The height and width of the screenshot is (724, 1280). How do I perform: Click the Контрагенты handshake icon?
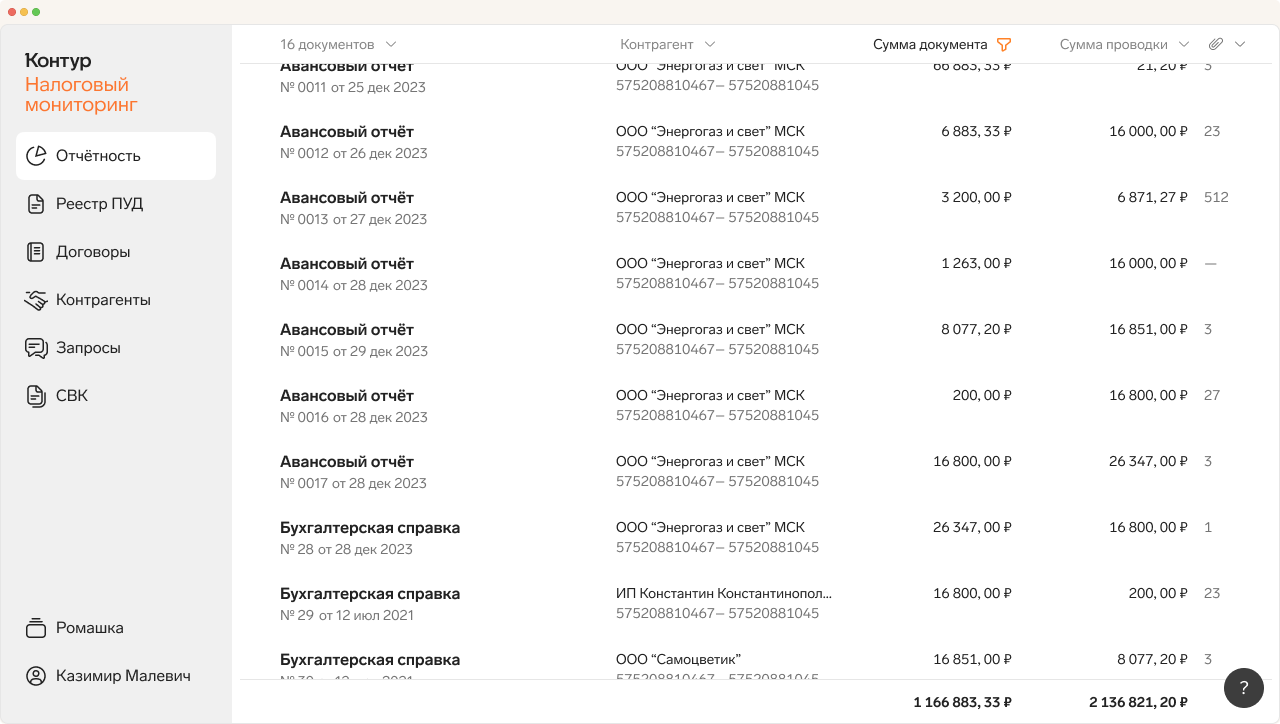pyautogui.click(x=36, y=300)
